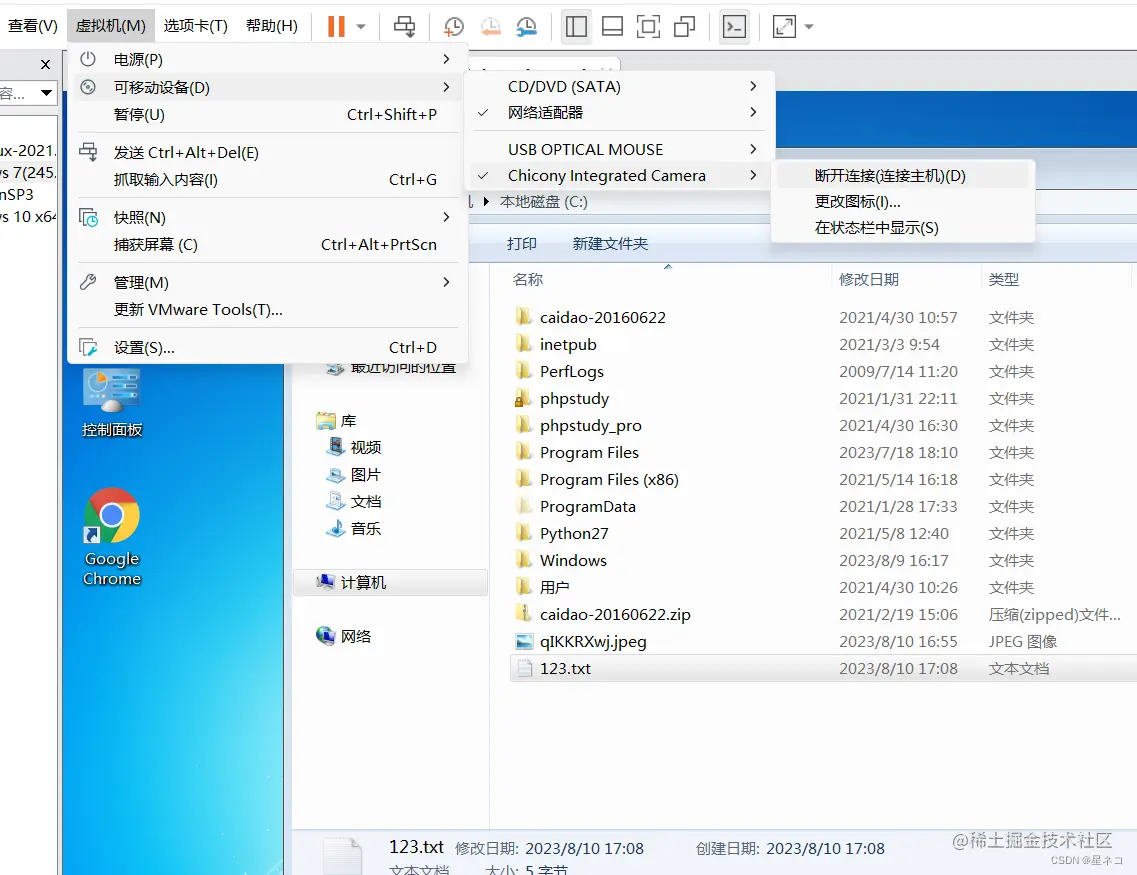1137x875 pixels.
Task: Open the console view toolbar icon
Action: click(735, 27)
